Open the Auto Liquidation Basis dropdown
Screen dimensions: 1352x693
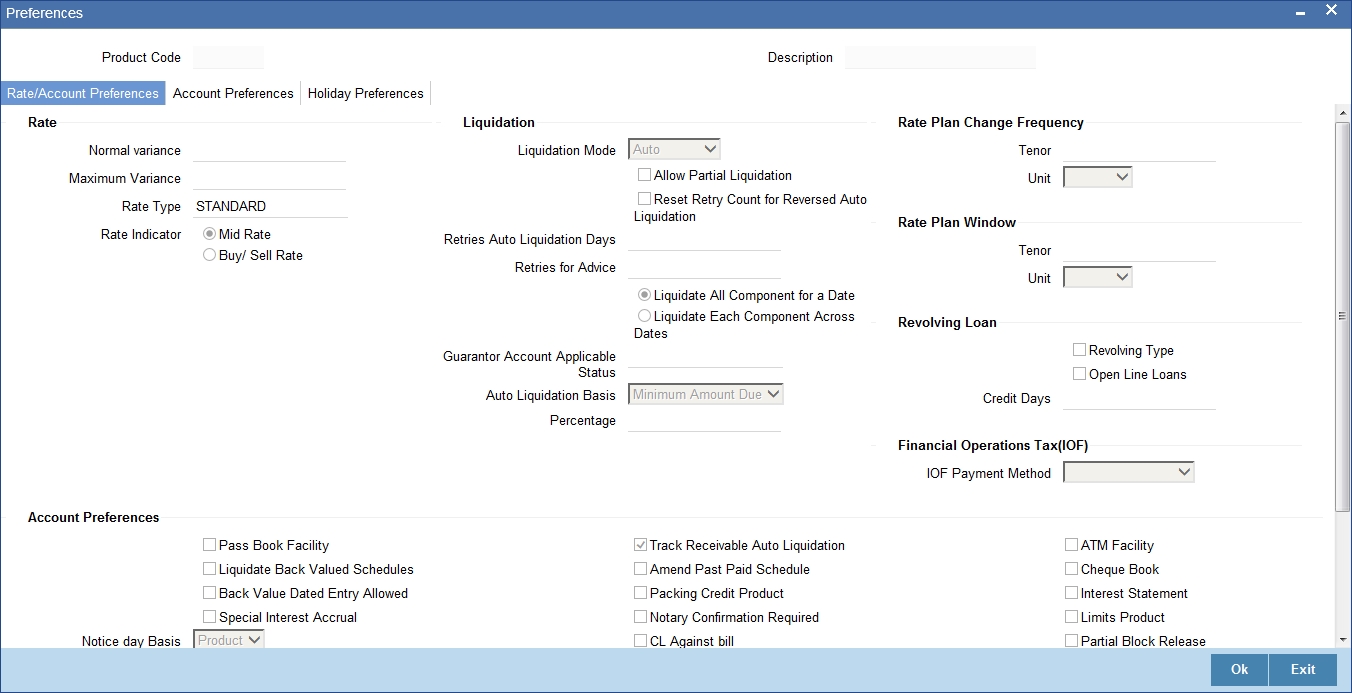tap(705, 394)
